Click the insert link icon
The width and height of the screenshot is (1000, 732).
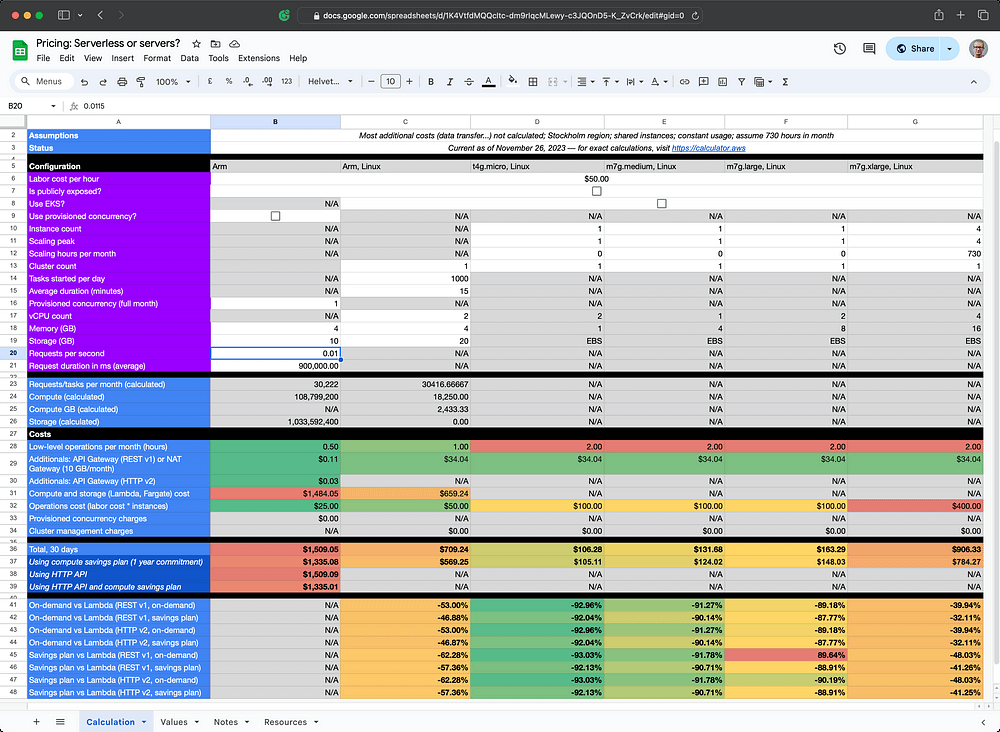[684, 82]
